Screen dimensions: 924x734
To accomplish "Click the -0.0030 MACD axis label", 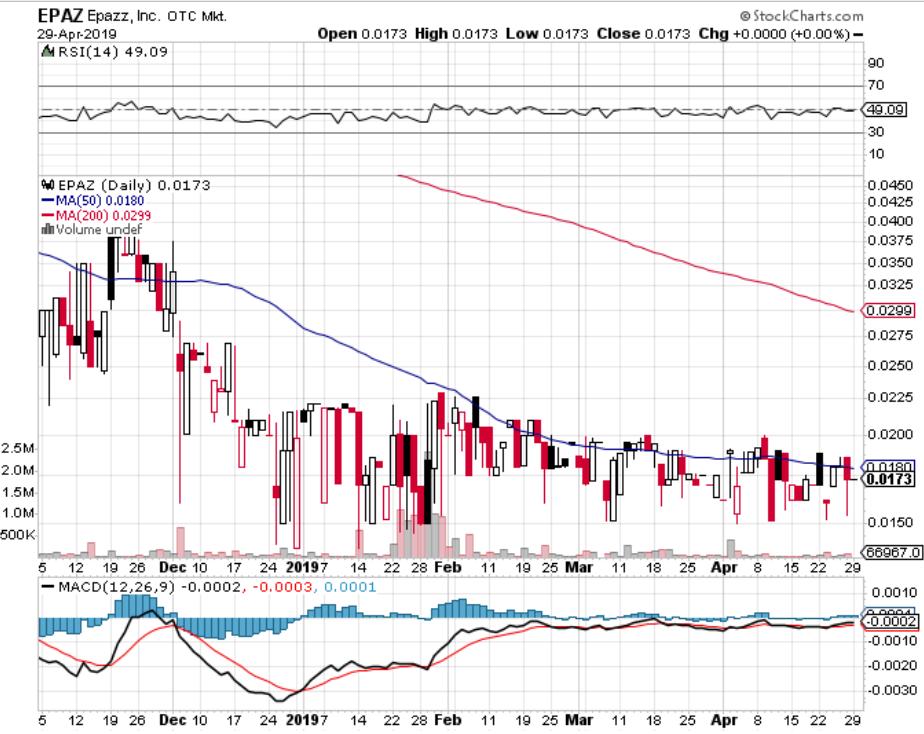I will pos(891,690).
